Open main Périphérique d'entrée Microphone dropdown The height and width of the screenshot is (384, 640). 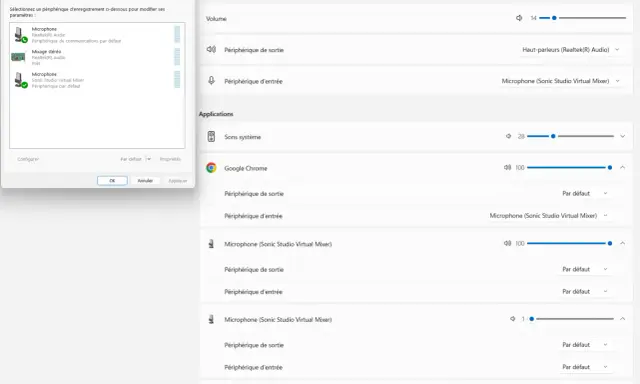(x=560, y=81)
